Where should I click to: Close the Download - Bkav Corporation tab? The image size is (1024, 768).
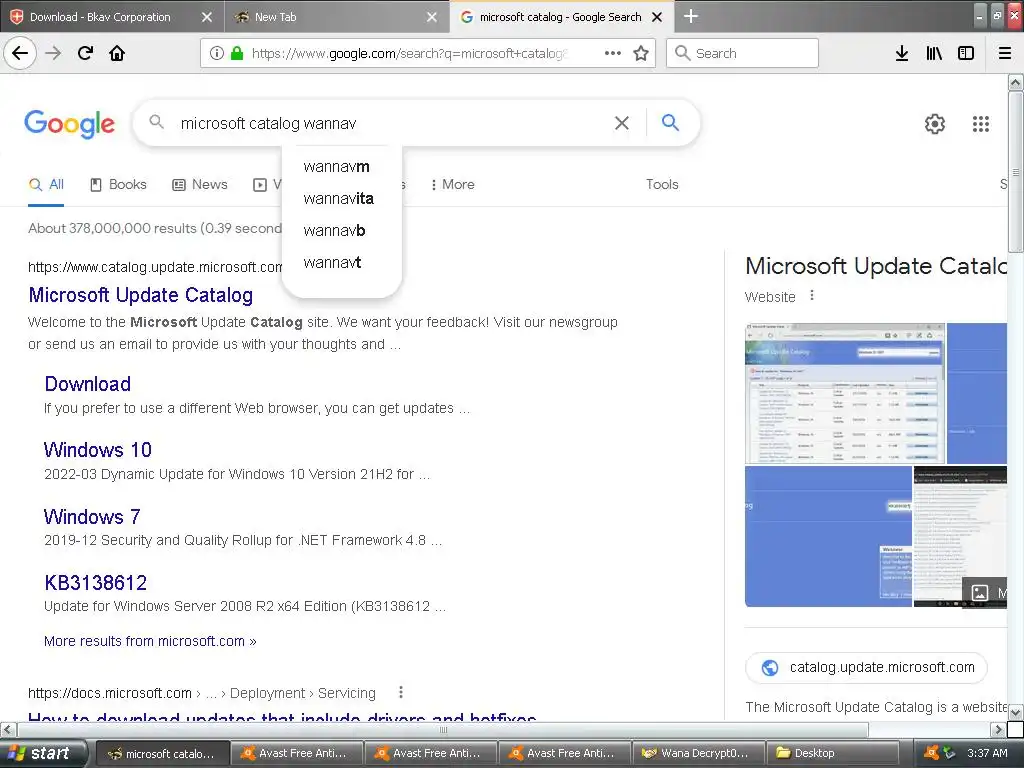pyautogui.click(x=206, y=17)
